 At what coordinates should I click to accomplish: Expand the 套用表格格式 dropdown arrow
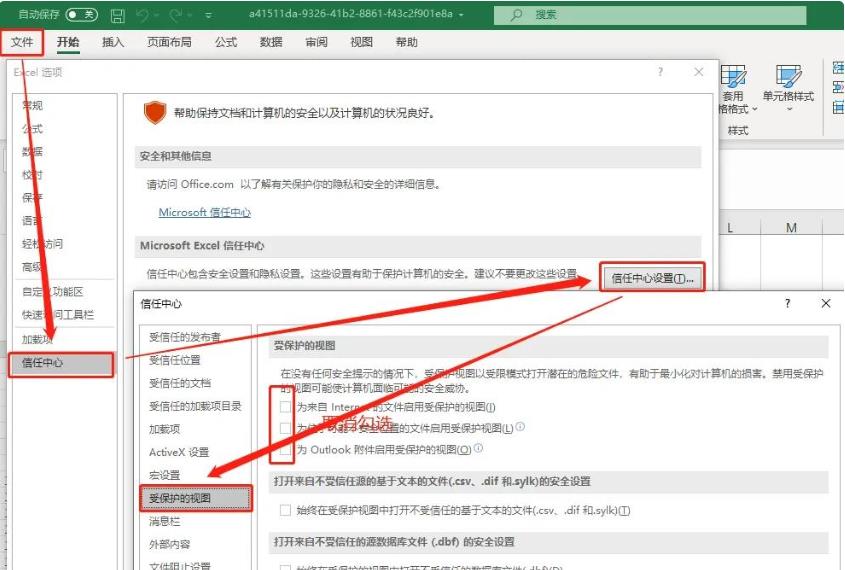[754, 109]
